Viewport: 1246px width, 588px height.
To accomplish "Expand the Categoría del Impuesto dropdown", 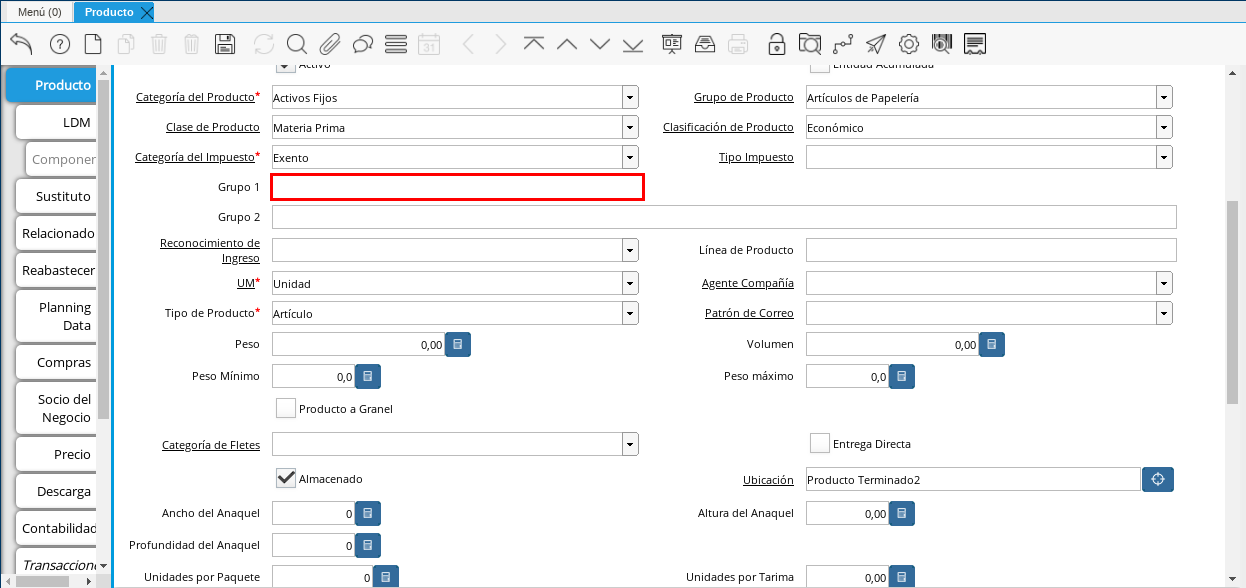I will [x=630, y=157].
